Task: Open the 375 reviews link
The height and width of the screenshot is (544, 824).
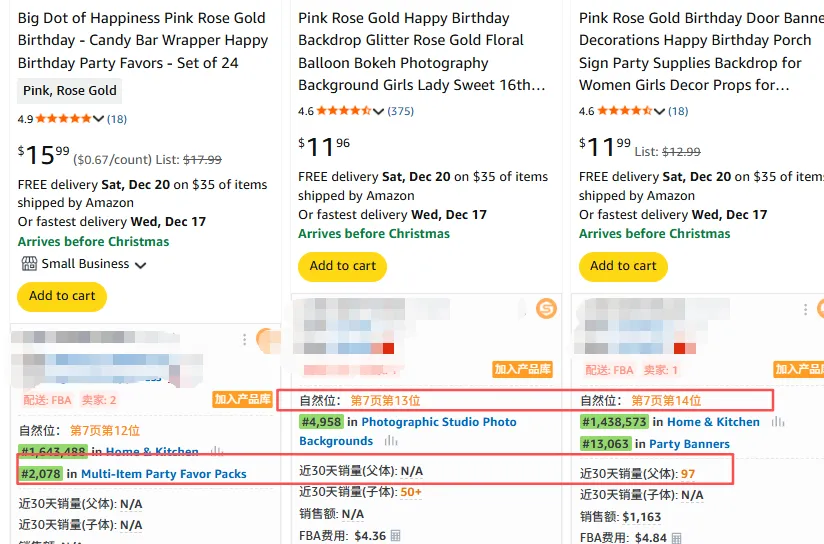Action: click(400, 111)
